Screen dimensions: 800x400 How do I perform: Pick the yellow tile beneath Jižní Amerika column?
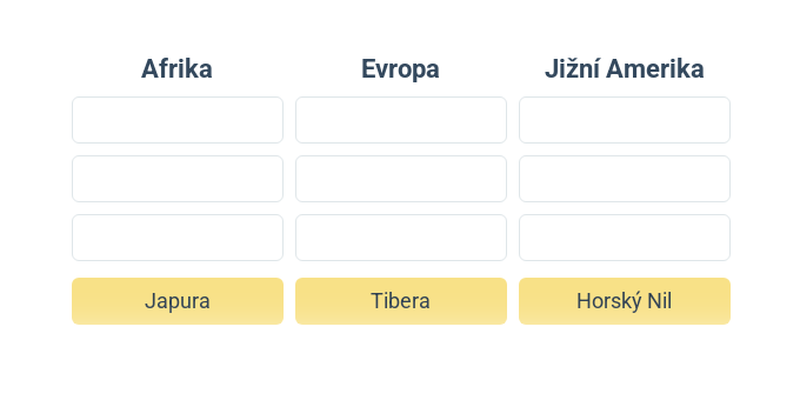624,301
